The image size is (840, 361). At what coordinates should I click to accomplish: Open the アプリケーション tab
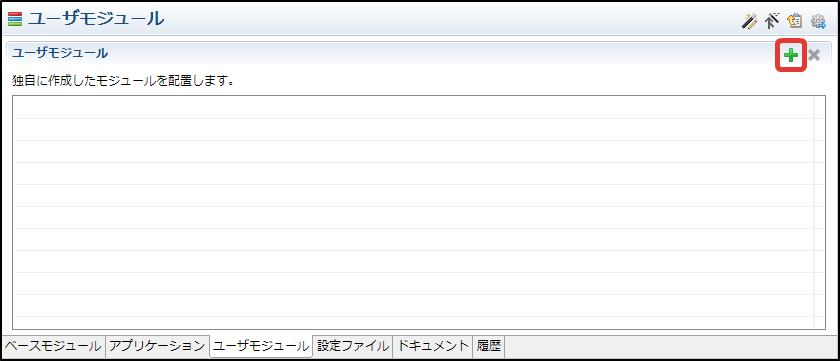(x=156, y=346)
